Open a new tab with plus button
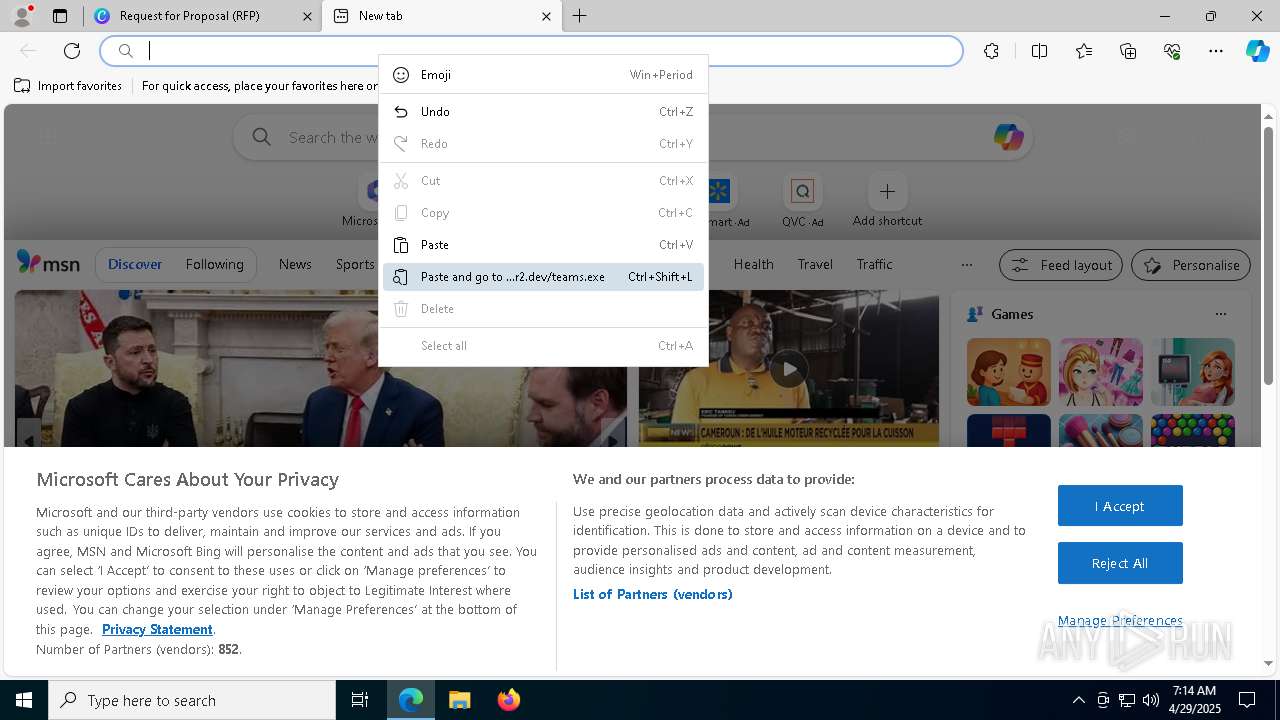 [x=580, y=16]
